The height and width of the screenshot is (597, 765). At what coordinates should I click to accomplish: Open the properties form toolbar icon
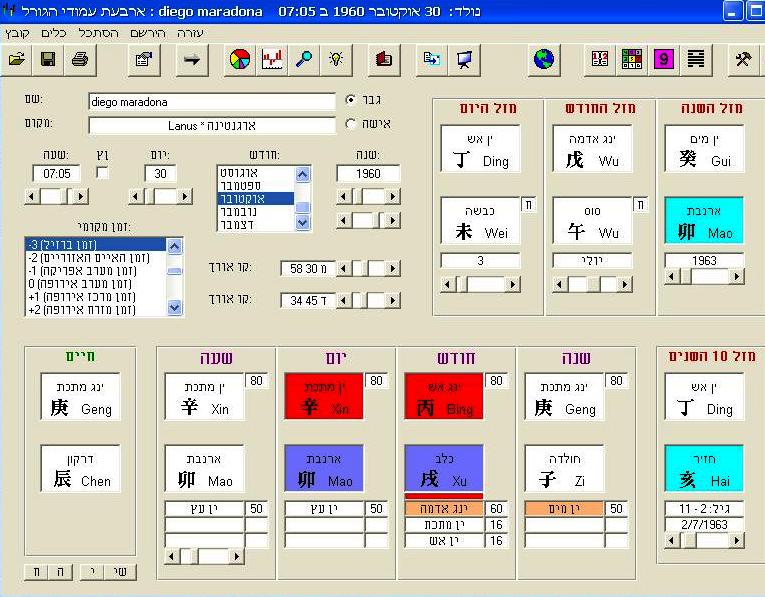tap(144, 60)
